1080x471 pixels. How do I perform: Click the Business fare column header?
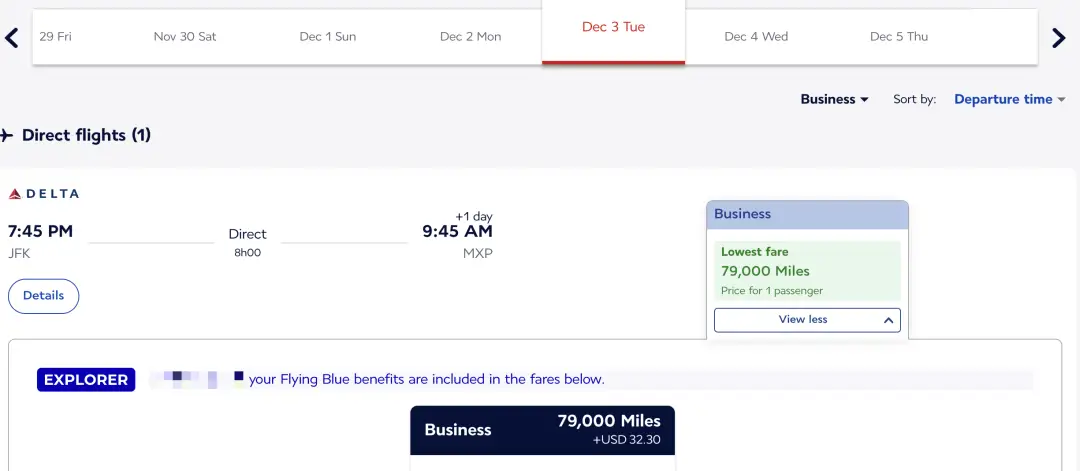coord(807,214)
